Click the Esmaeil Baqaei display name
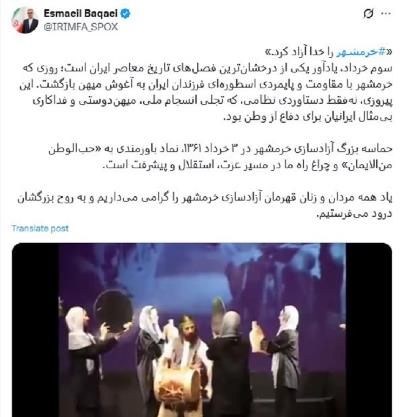The height and width of the screenshot is (417, 400). pyautogui.click(x=81, y=13)
